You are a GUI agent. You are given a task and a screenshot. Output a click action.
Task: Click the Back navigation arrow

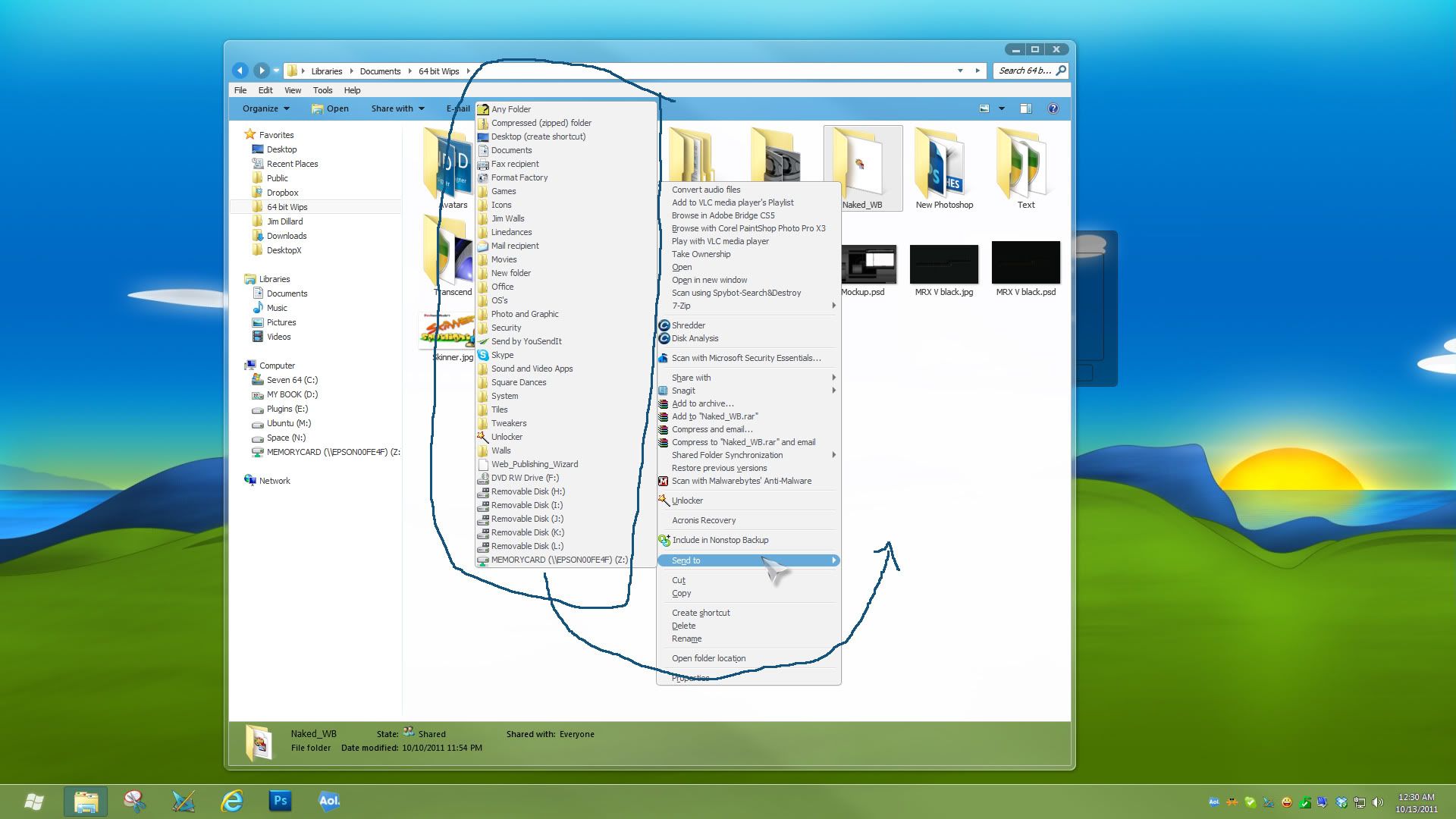tap(240, 71)
